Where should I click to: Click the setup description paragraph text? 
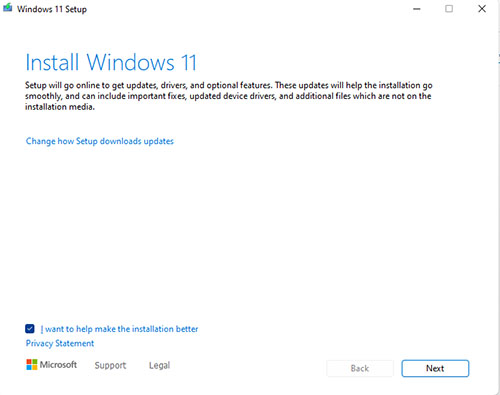[x=229, y=96]
